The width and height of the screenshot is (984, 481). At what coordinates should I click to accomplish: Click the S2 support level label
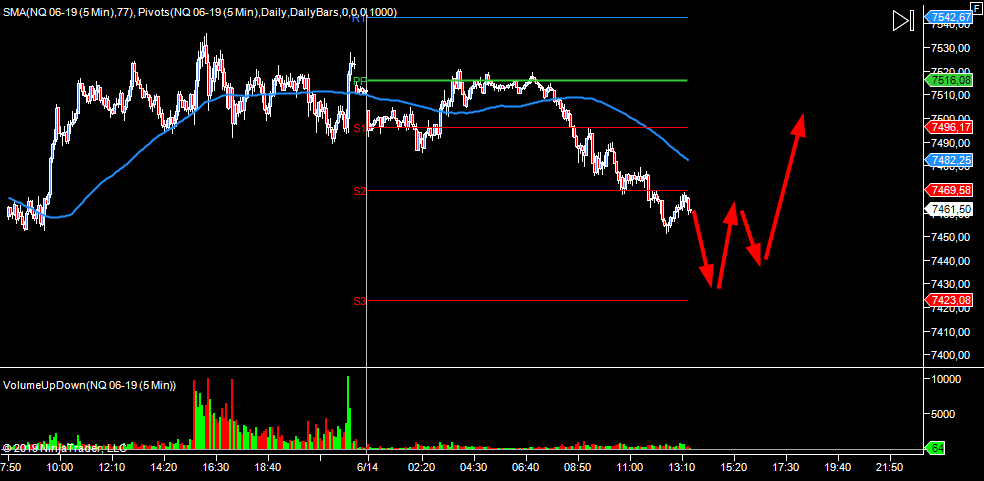point(360,191)
